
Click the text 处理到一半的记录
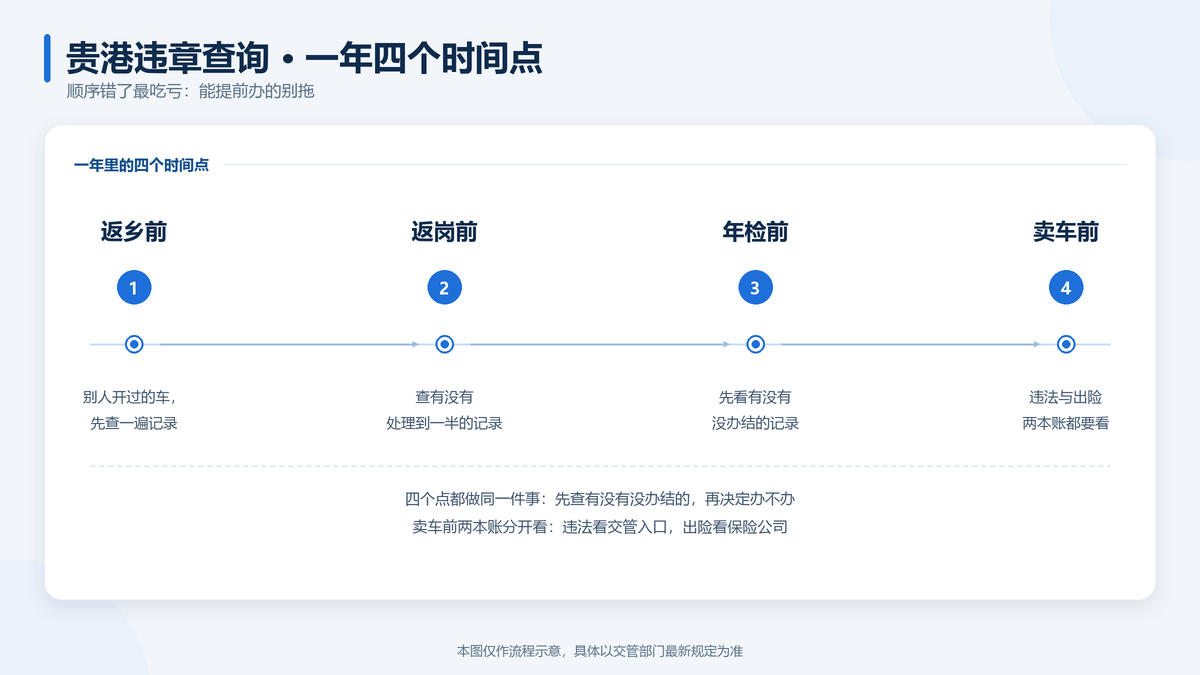pos(445,423)
